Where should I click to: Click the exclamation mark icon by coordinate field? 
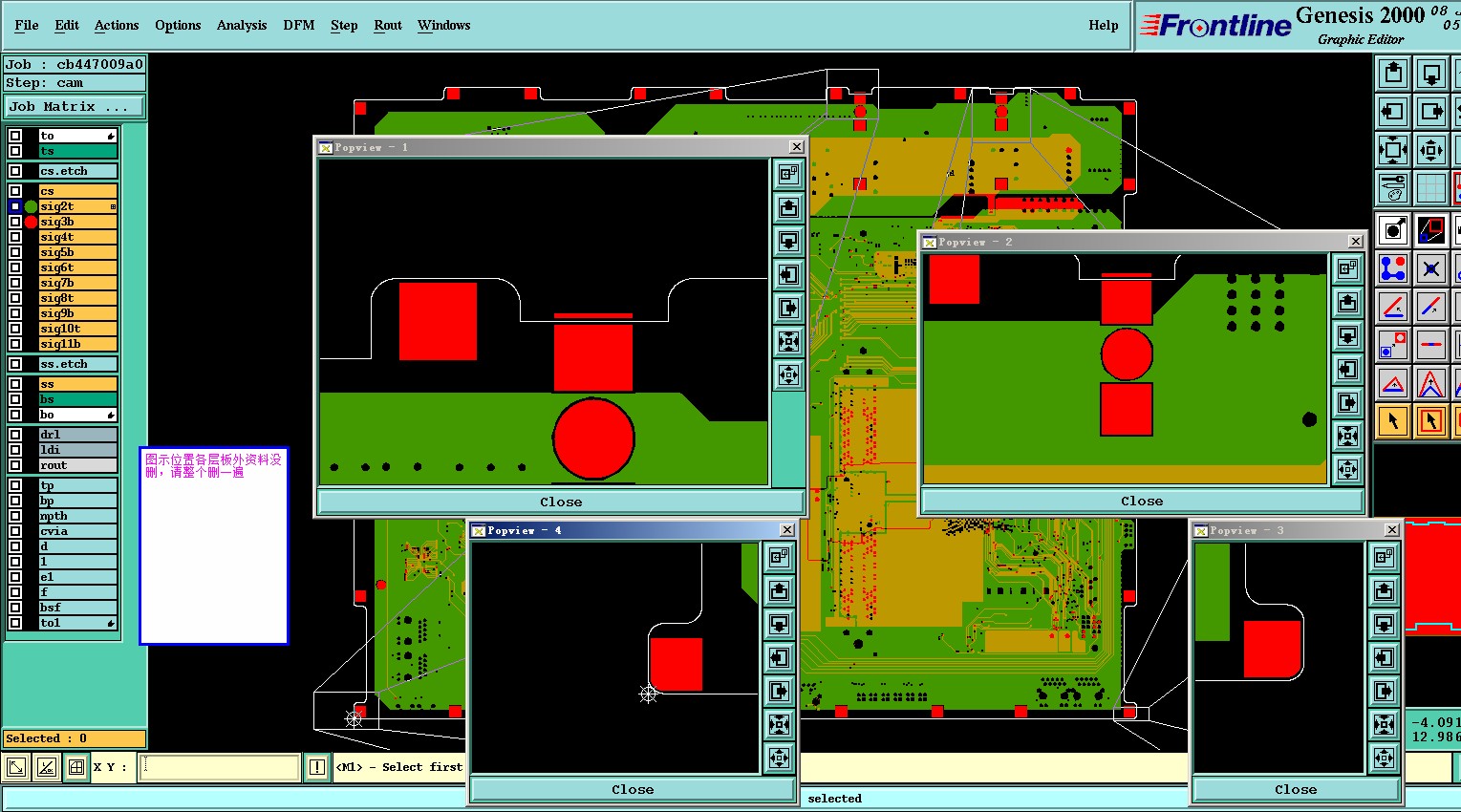click(317, 767)
